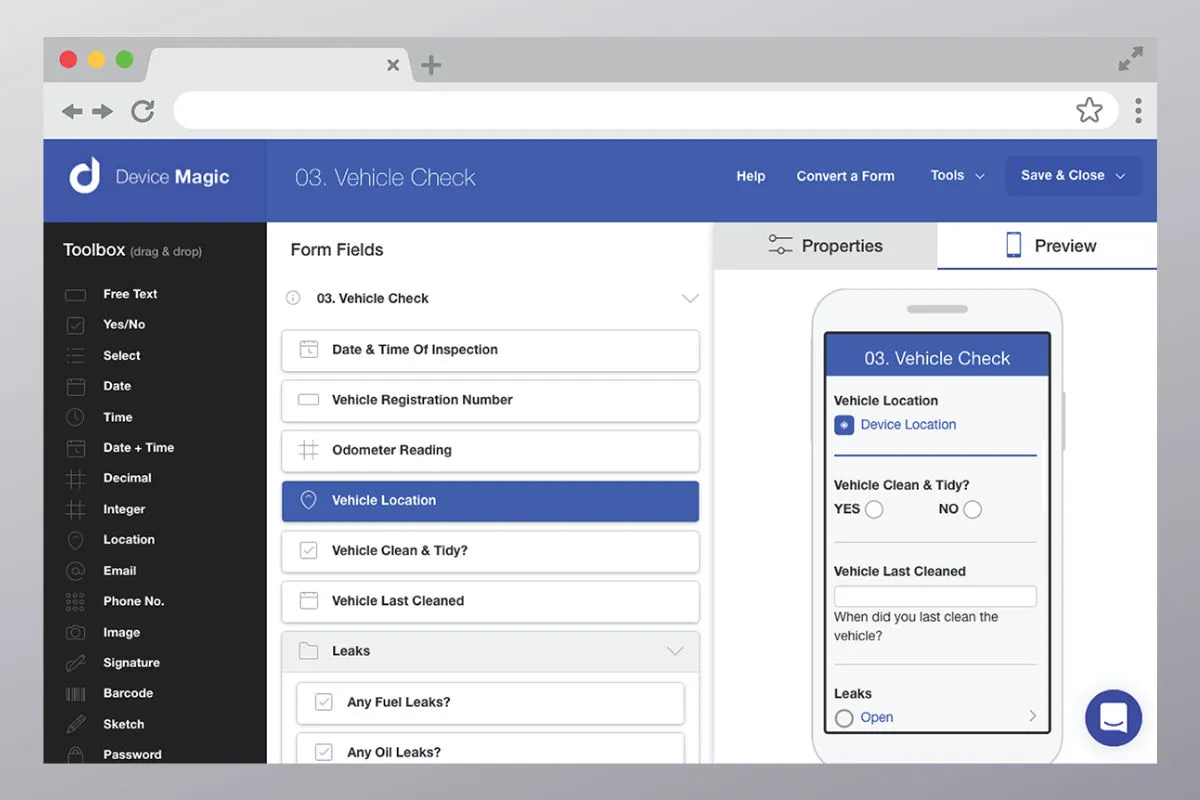Close the current browser tab
Viewport: 1200px width, 800px height.
(x=393, y=65)
